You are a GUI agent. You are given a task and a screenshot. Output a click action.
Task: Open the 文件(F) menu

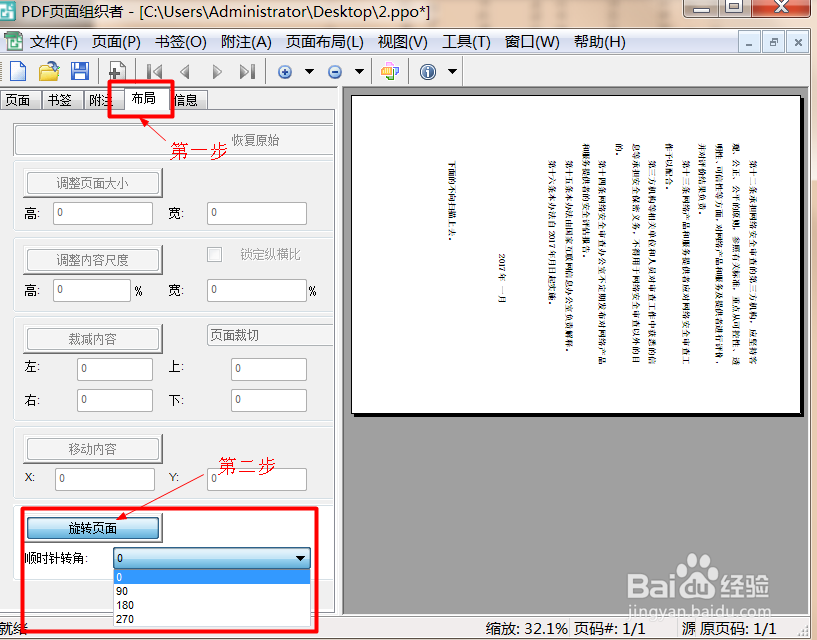point(54,42)
